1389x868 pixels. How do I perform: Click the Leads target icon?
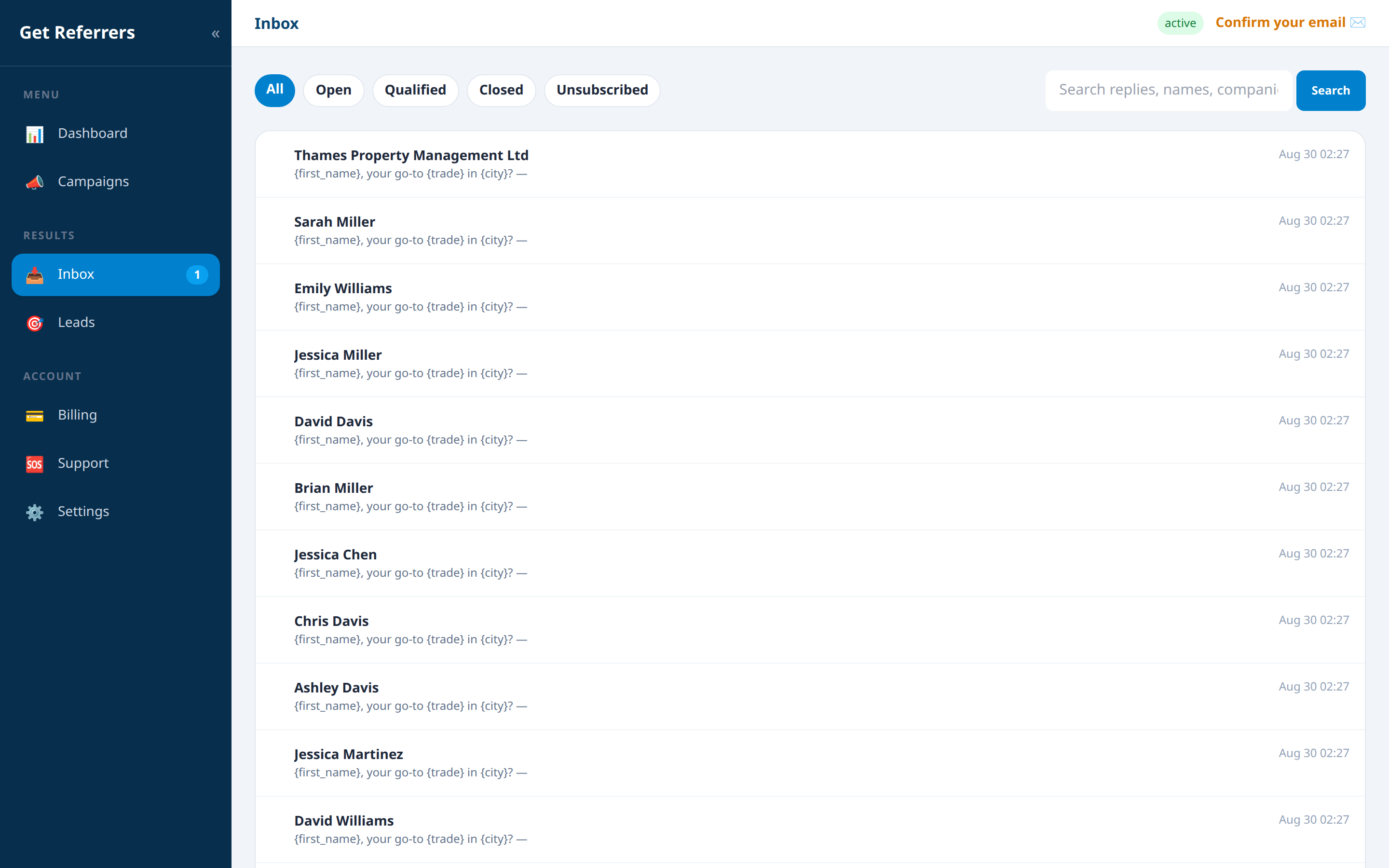(34, 323)
